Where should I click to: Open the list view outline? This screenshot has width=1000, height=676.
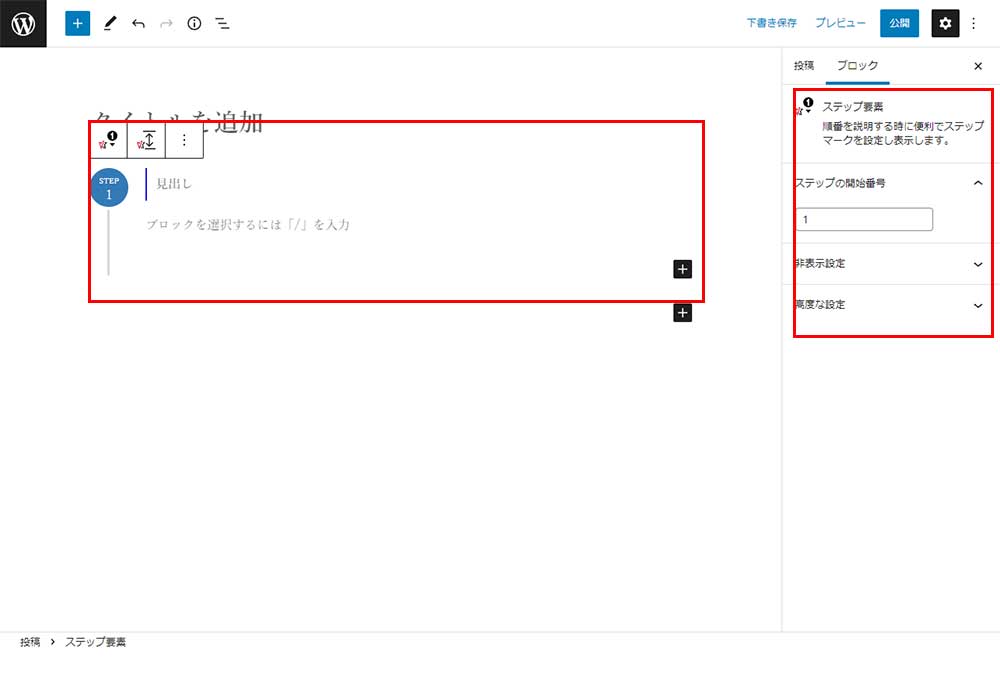tap(222, 23)
